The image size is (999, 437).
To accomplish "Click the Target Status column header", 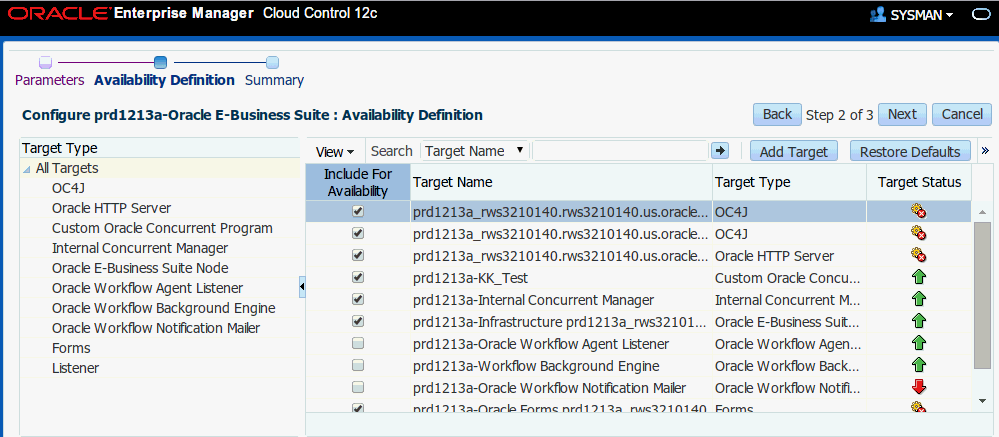I will coord(919,182).
